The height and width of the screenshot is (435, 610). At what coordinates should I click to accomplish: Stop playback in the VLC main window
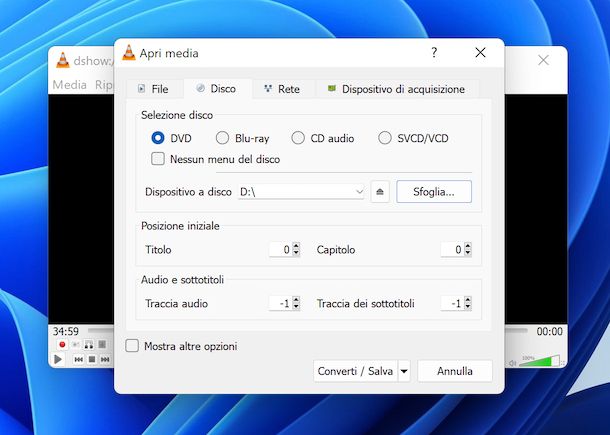point(92,359)
